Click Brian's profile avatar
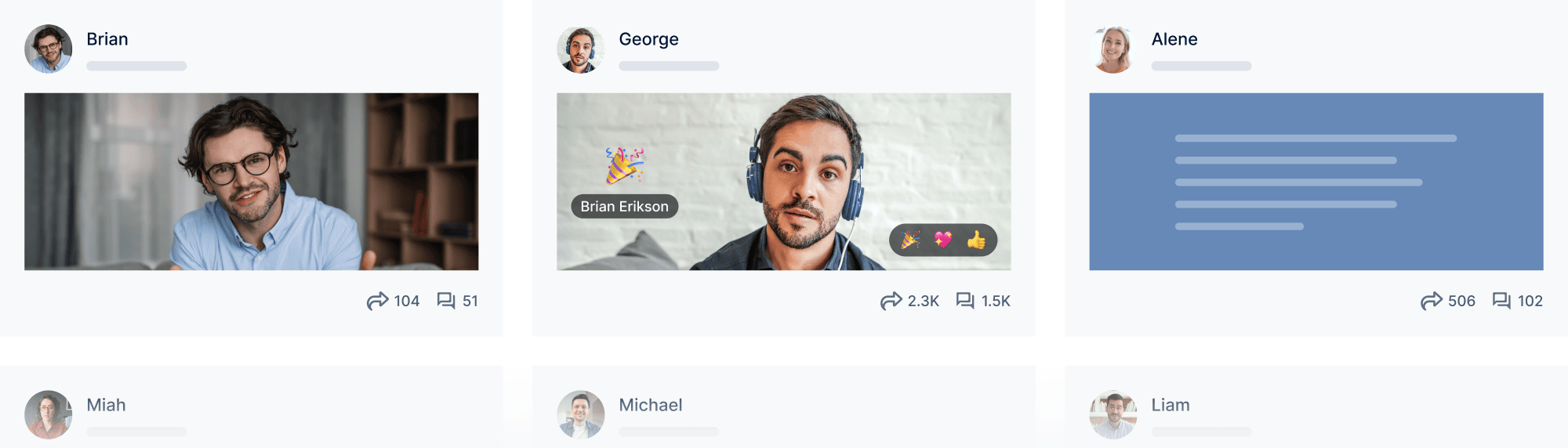Viewport: 1568px width, 448px height. 49,49
